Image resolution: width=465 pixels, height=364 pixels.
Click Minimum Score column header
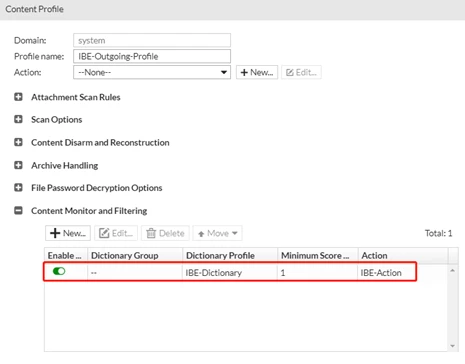click(318, 255)
